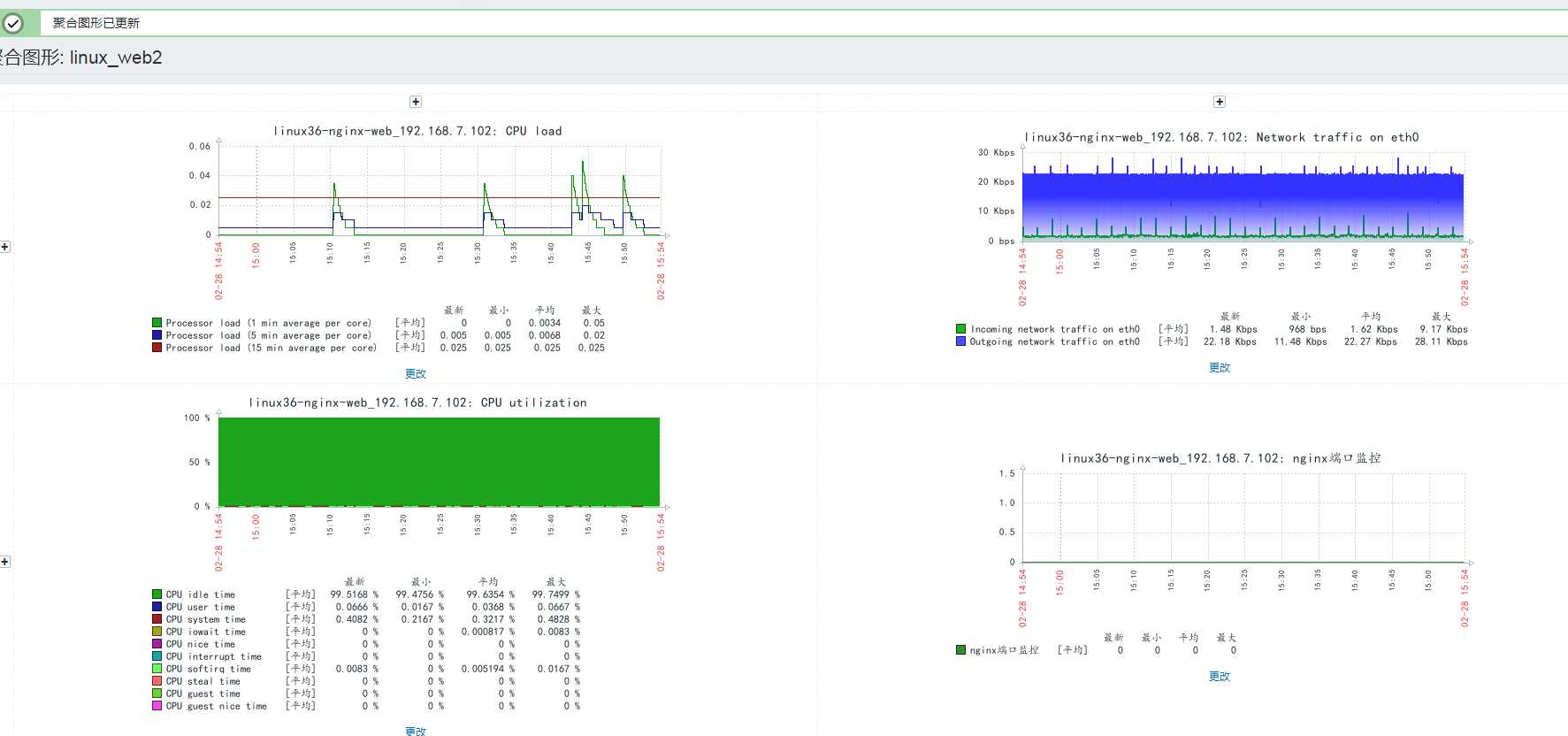Click 'Processor load (15 min average per core)' label

[x=271, y=348]
